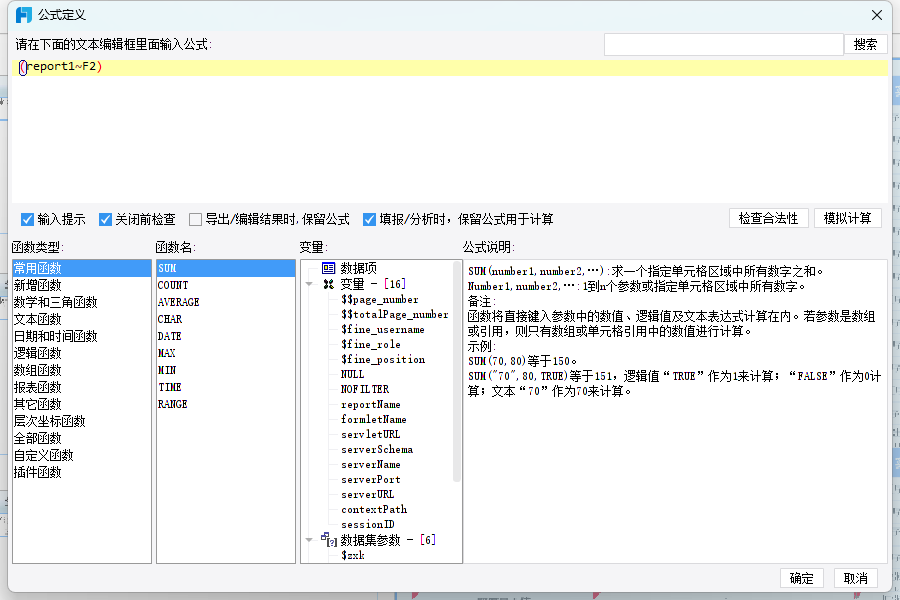Choose 文本函数 in function type list

point(38,319)
